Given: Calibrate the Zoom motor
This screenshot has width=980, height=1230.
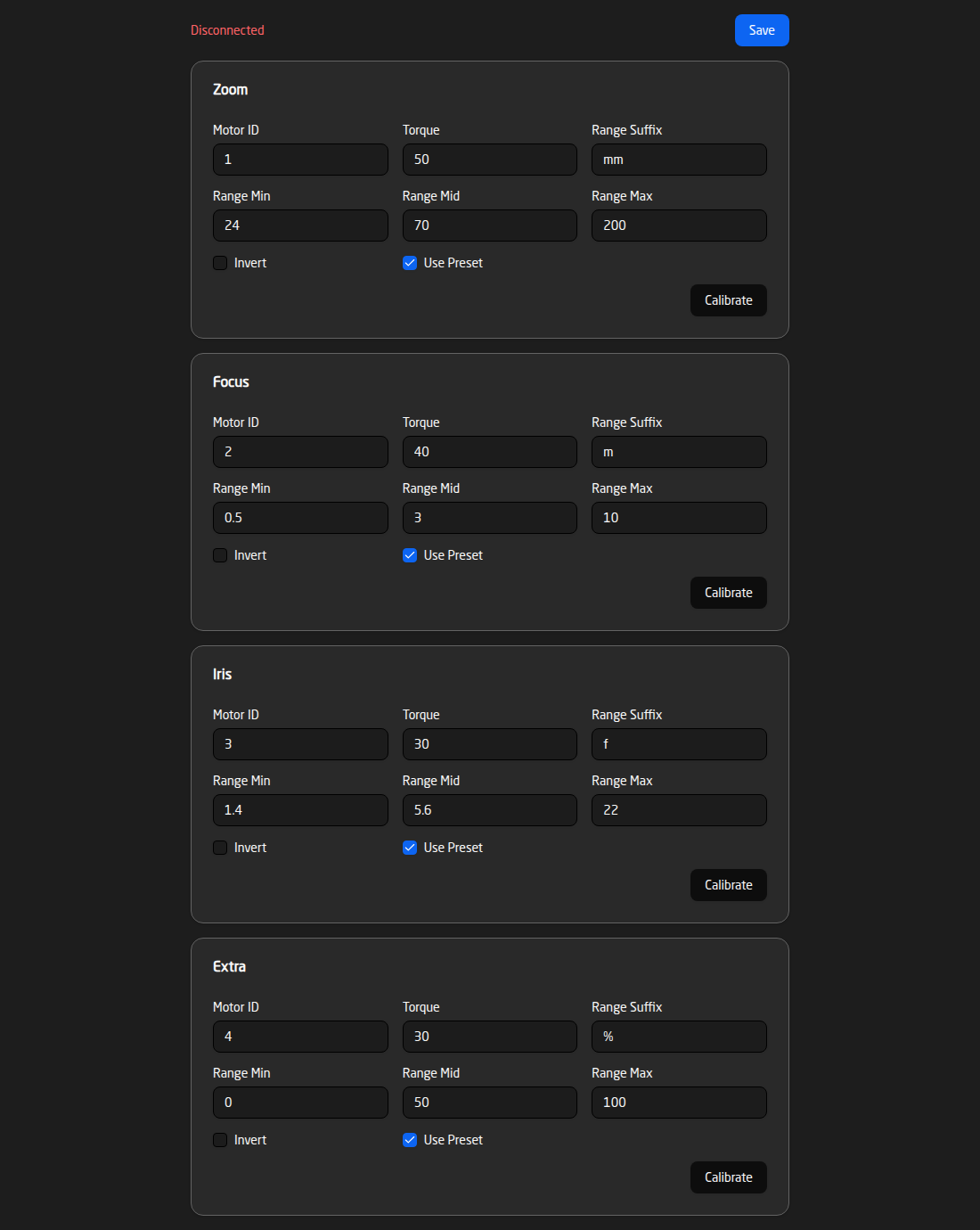Looking at the screenshot, I should pyautogui.click(x=728, y=300).
